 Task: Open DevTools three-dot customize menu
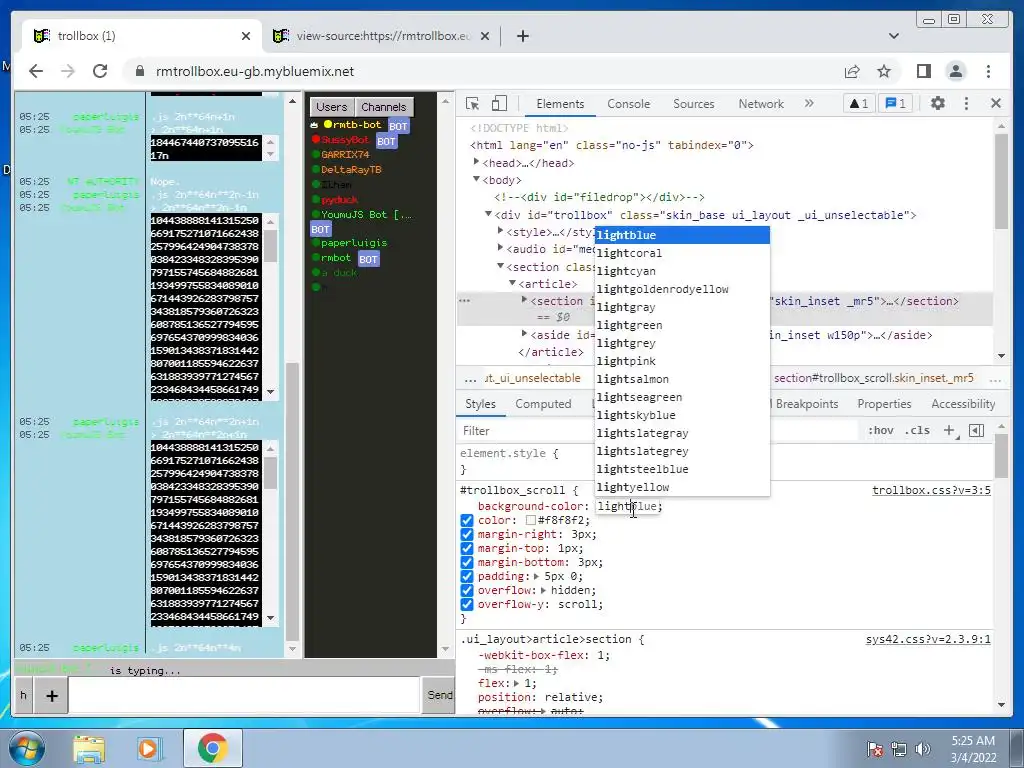point(967,103)
